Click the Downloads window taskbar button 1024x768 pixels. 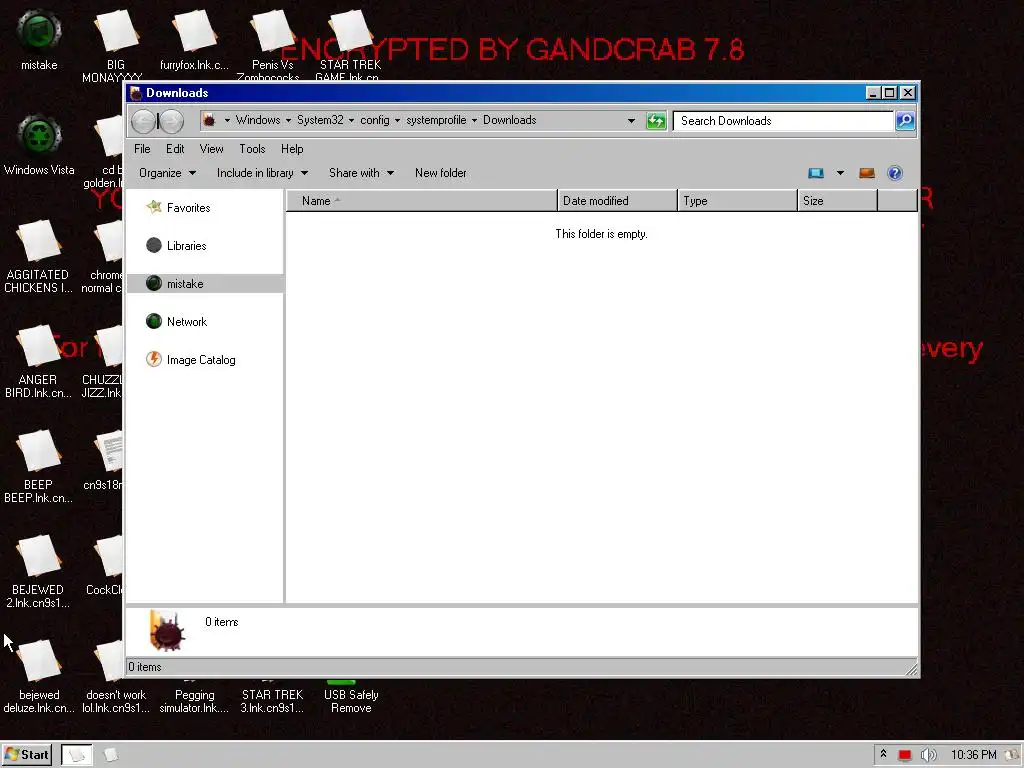76,755
